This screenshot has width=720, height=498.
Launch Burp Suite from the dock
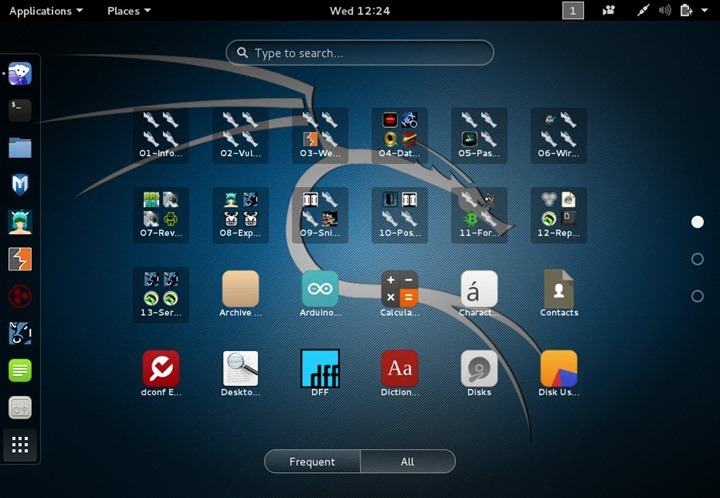click(x=20, y=259)
